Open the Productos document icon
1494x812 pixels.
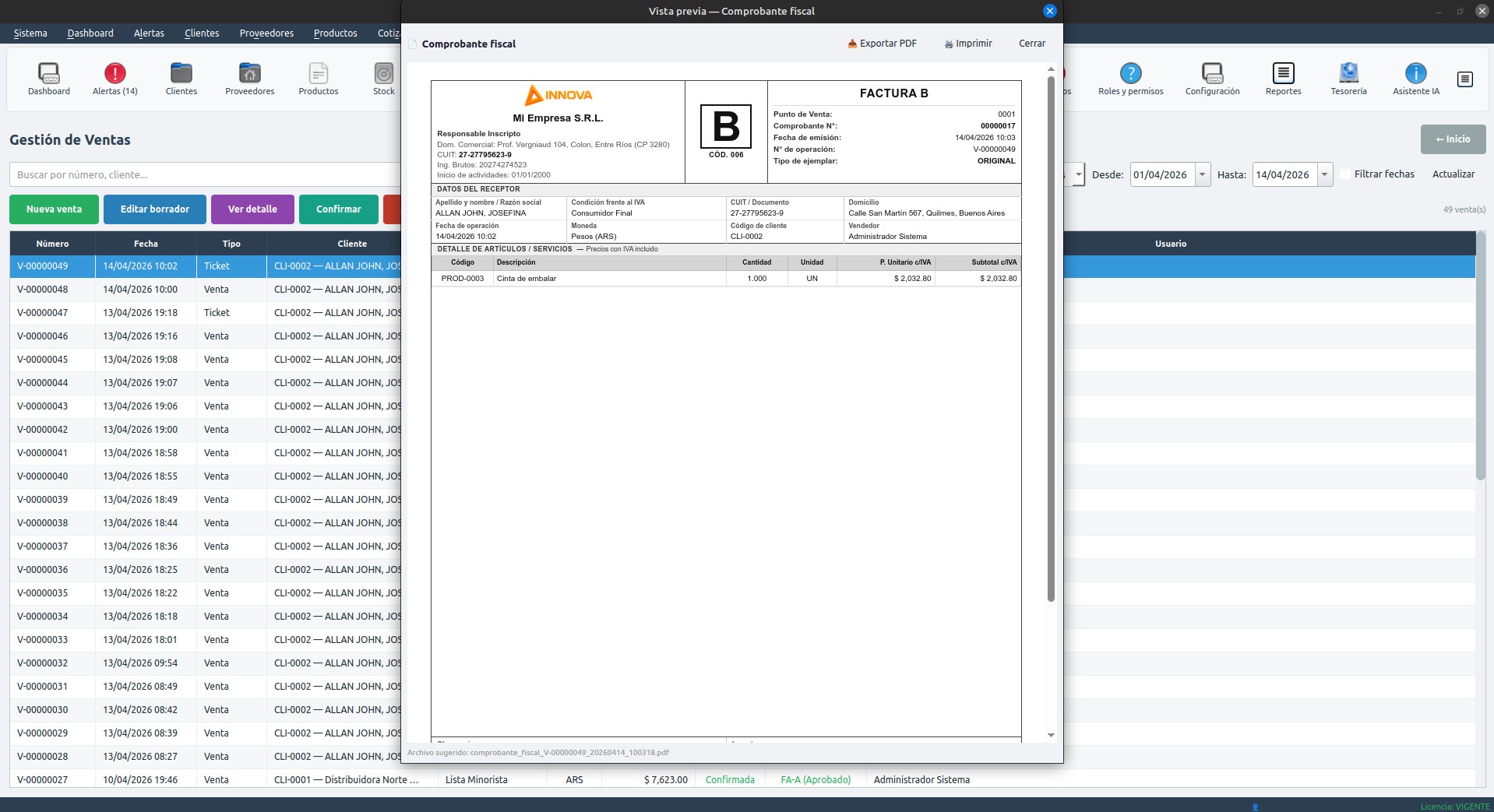[318, 74]
